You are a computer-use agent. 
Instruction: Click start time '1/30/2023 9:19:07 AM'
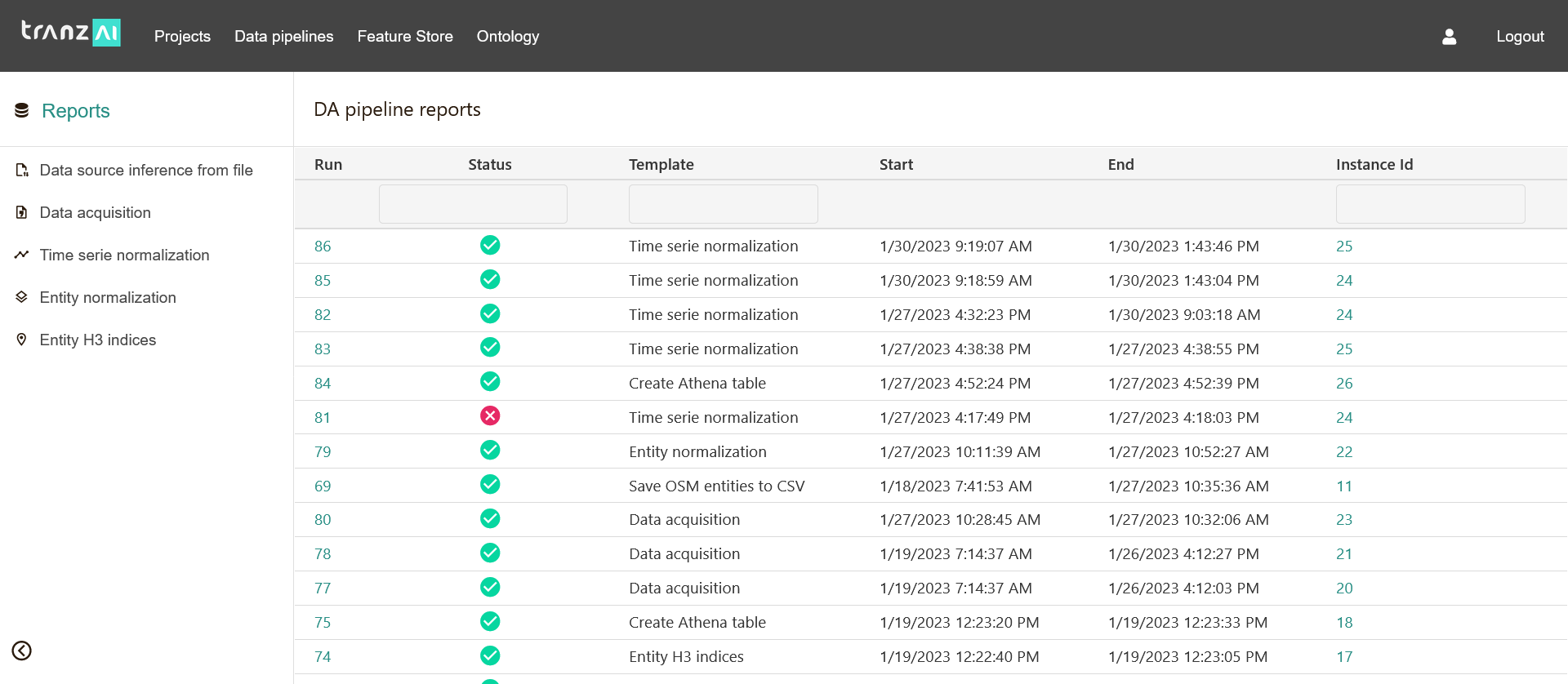[x=955, y=247]
